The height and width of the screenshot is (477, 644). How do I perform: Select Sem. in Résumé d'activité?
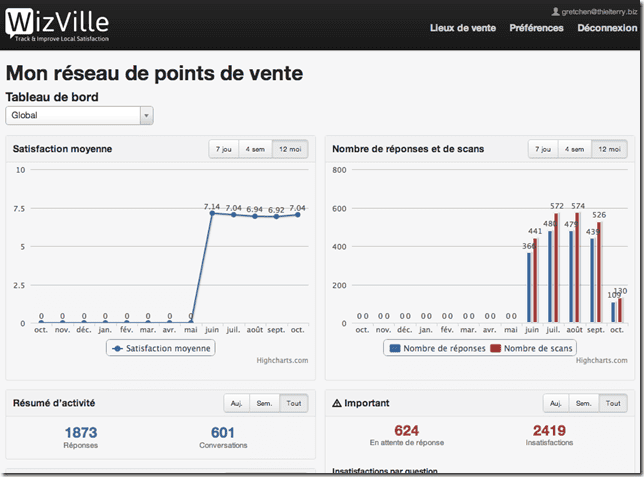pos(264,403)
